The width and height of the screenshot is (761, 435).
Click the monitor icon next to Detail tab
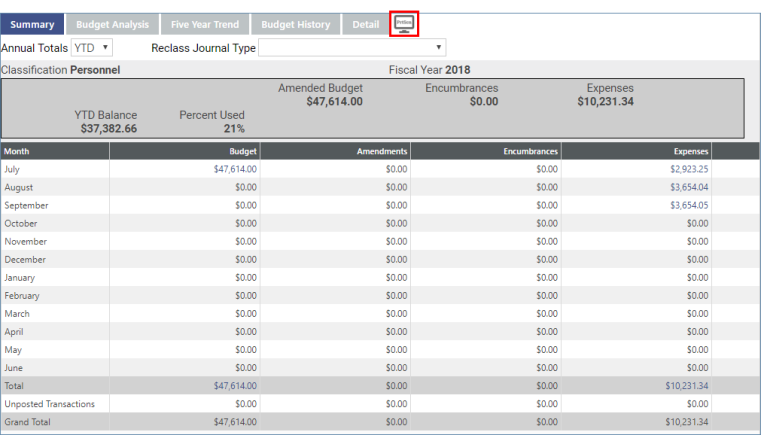pos(404,24)
